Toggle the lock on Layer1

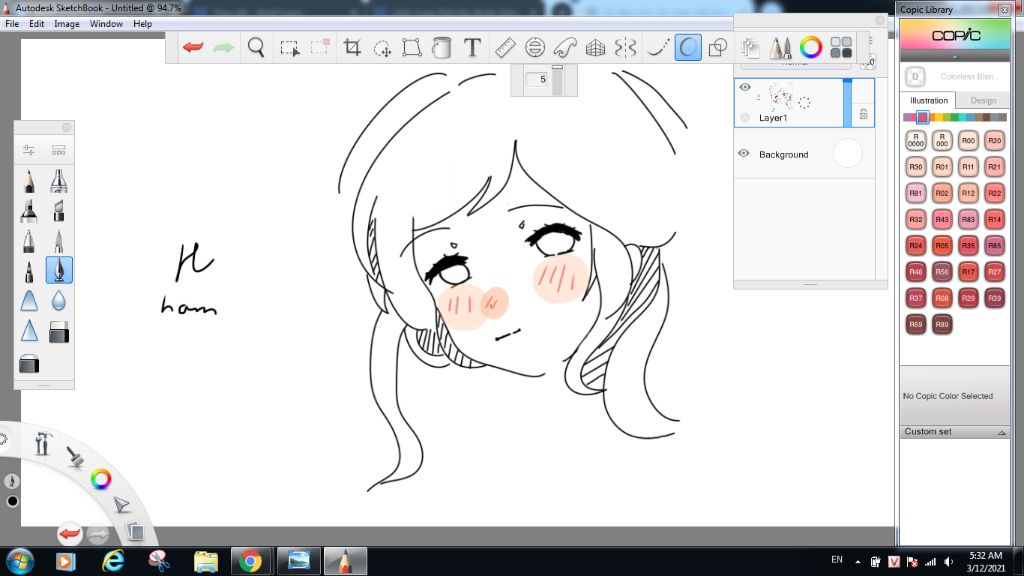click(x=863, y=114)
